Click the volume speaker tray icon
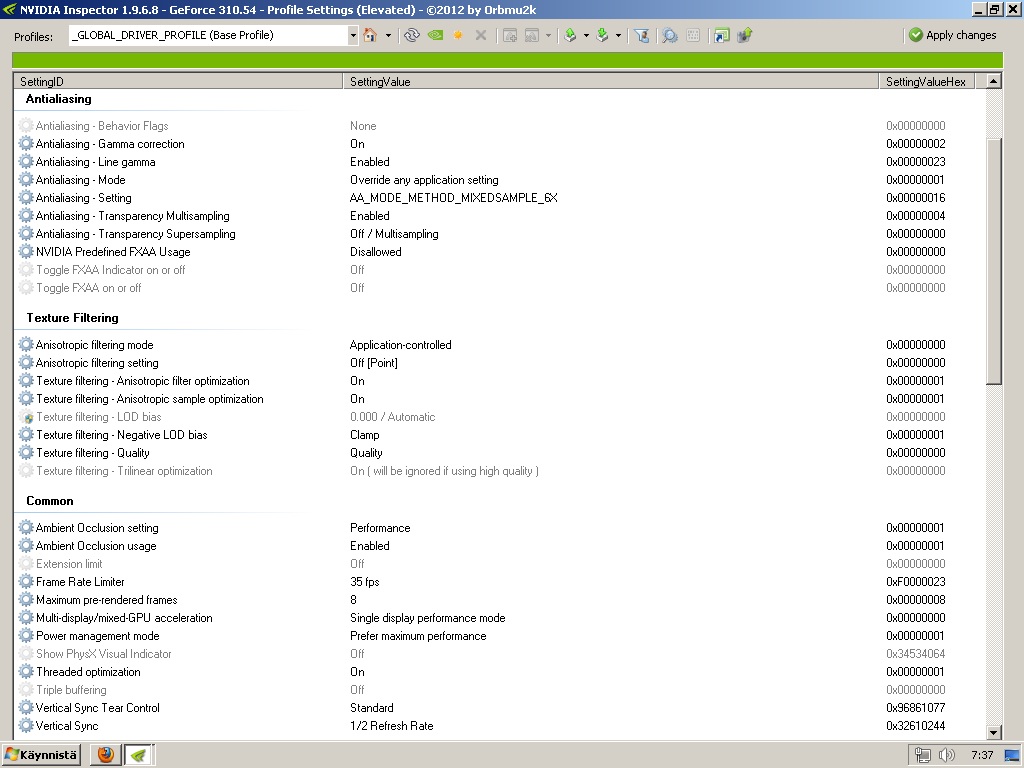Image resolution: width=1024 pixels, height=768 pixels. tap(946, 755)
